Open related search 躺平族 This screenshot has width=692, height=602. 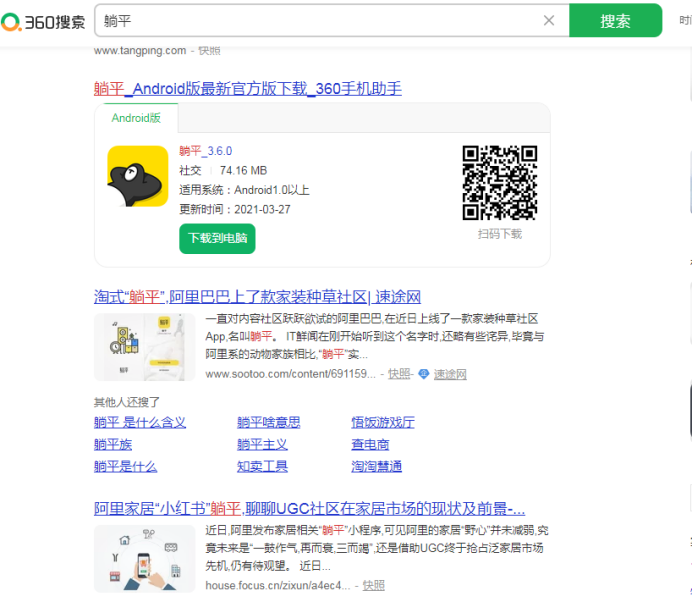(113, 444)
